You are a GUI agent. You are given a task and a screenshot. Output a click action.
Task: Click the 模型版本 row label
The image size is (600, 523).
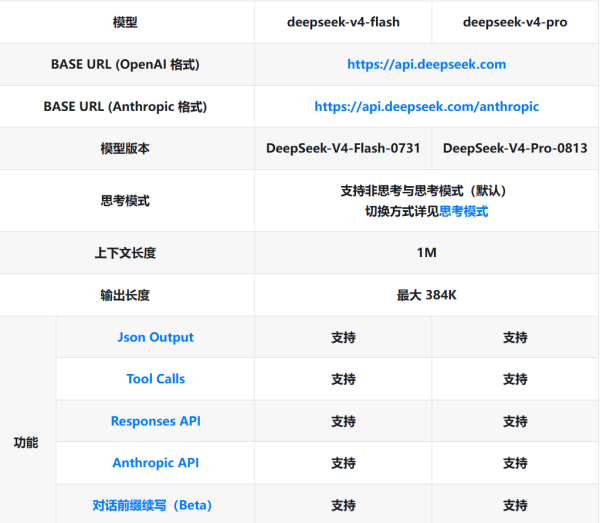point(125,148)
